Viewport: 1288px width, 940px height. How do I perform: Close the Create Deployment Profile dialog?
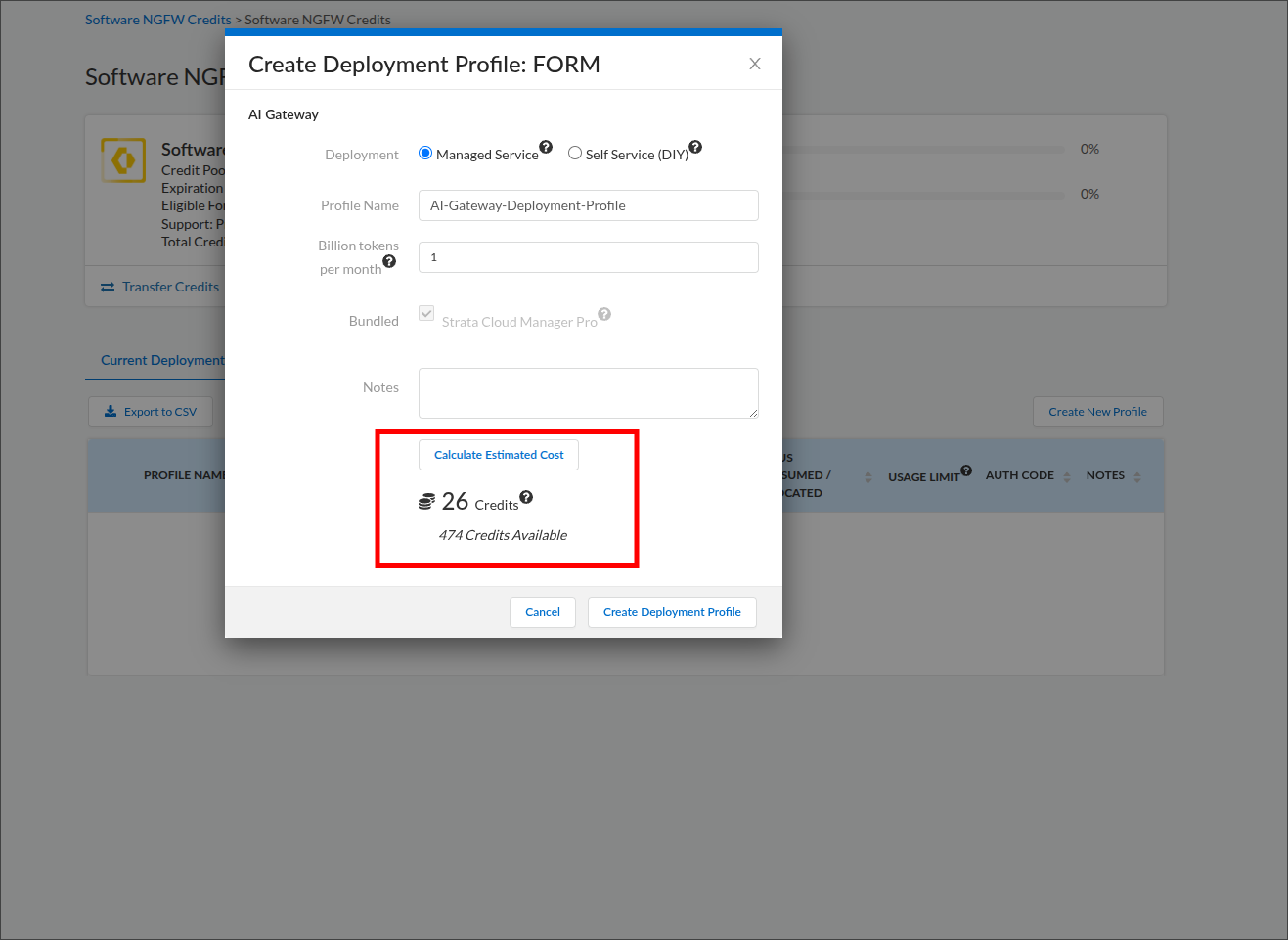click(x=755, y=64)
